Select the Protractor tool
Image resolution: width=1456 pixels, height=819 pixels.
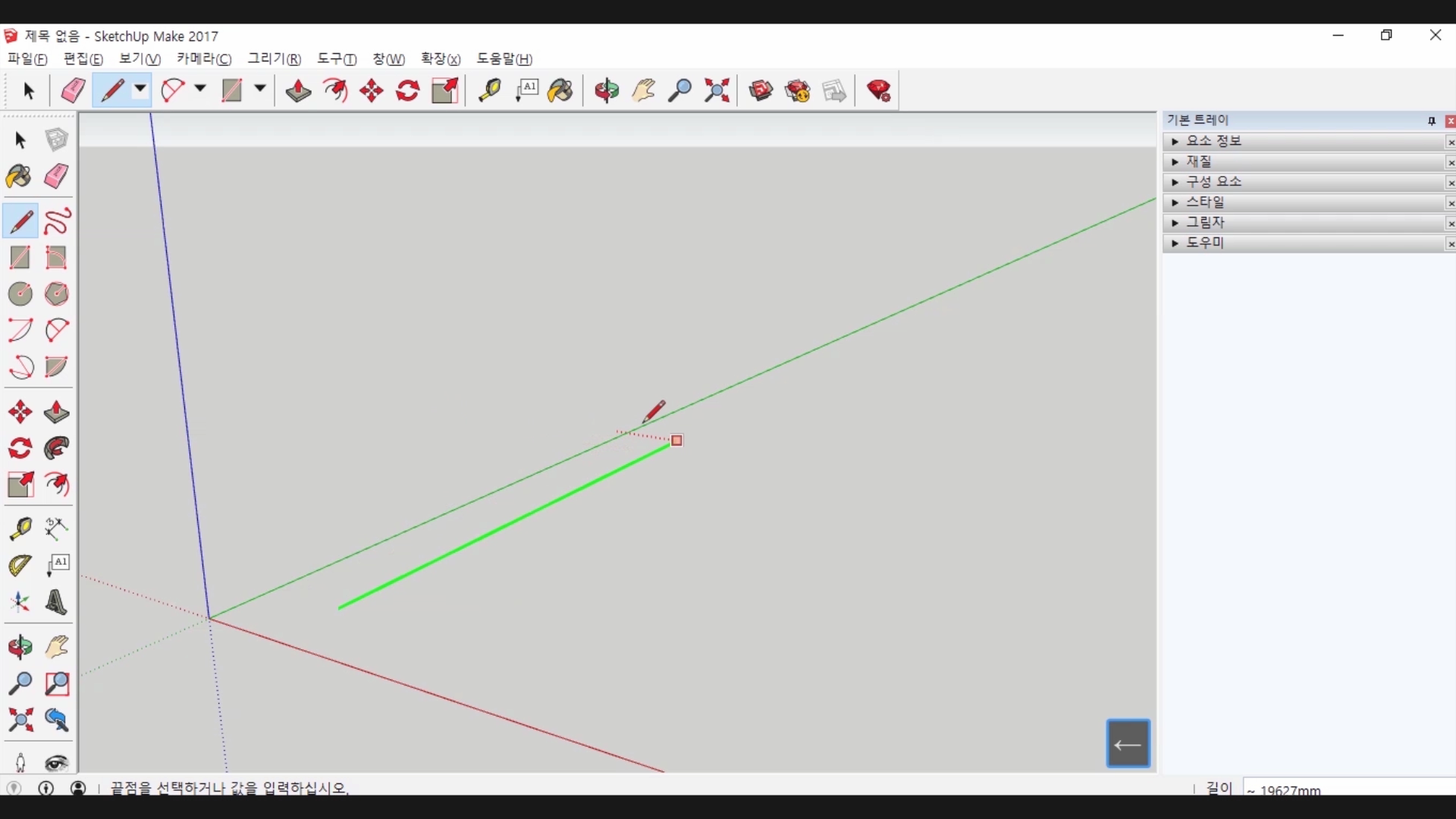point(20,565)
